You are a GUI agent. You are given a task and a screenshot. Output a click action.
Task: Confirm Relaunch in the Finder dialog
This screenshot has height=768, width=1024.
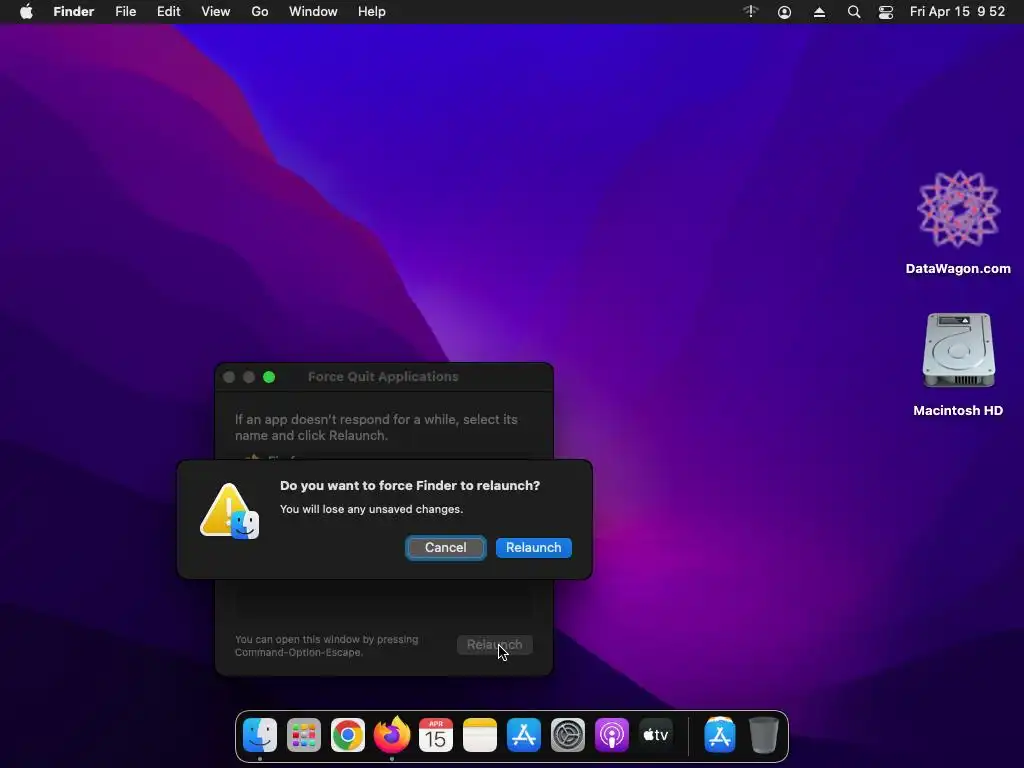[534, 547]
